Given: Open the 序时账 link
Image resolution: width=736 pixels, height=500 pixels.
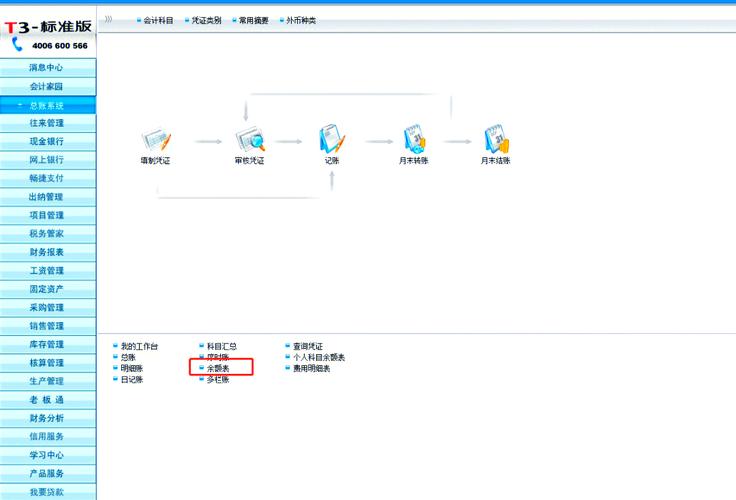Looking at the screenshot, I should (218, 357).
